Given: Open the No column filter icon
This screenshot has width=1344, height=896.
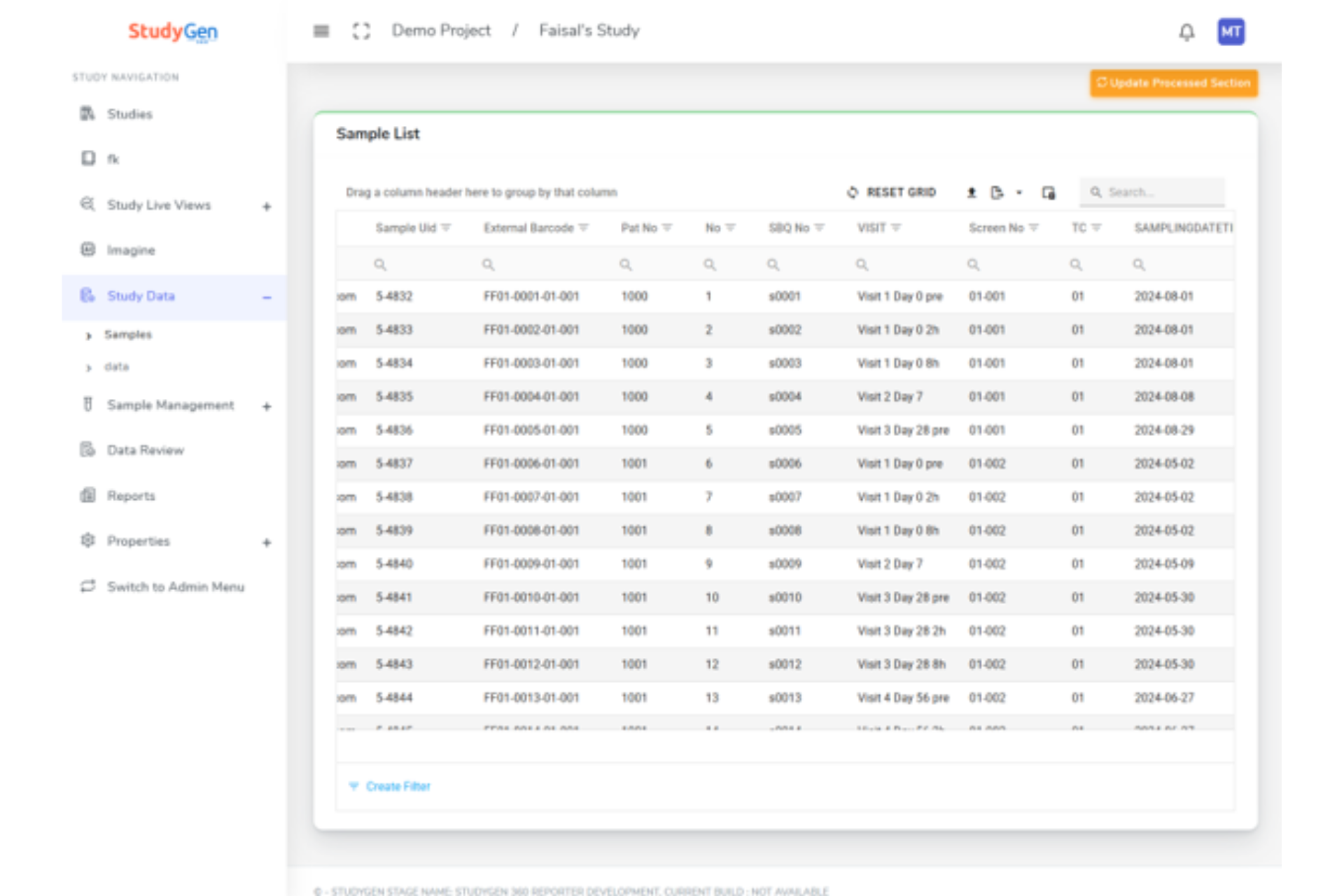Looking at the screenshot, I should click(x=731, y=228).
